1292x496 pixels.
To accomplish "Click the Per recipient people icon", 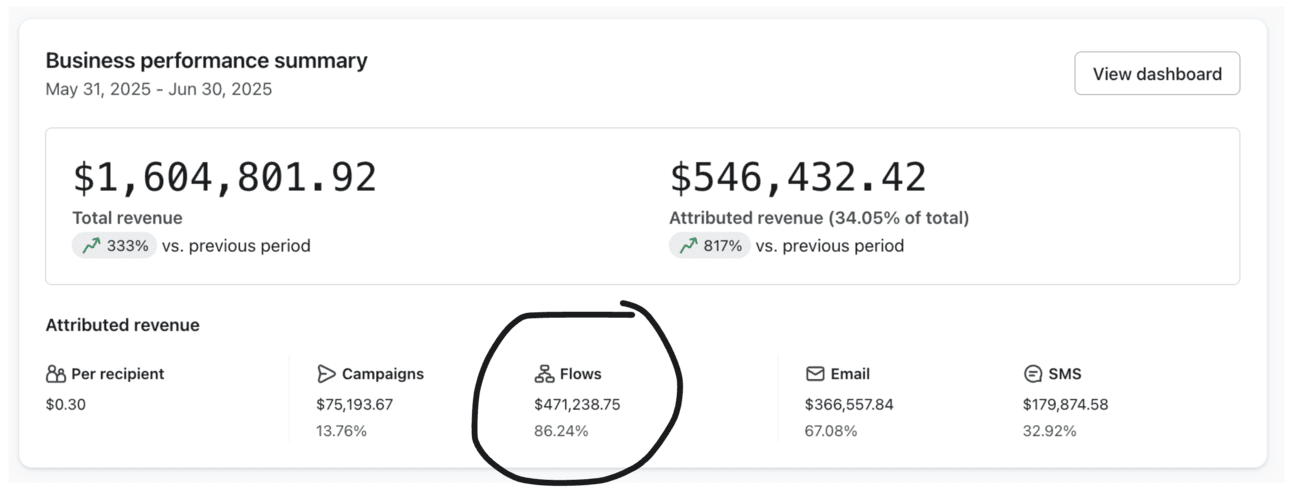I will coord(56,374).
